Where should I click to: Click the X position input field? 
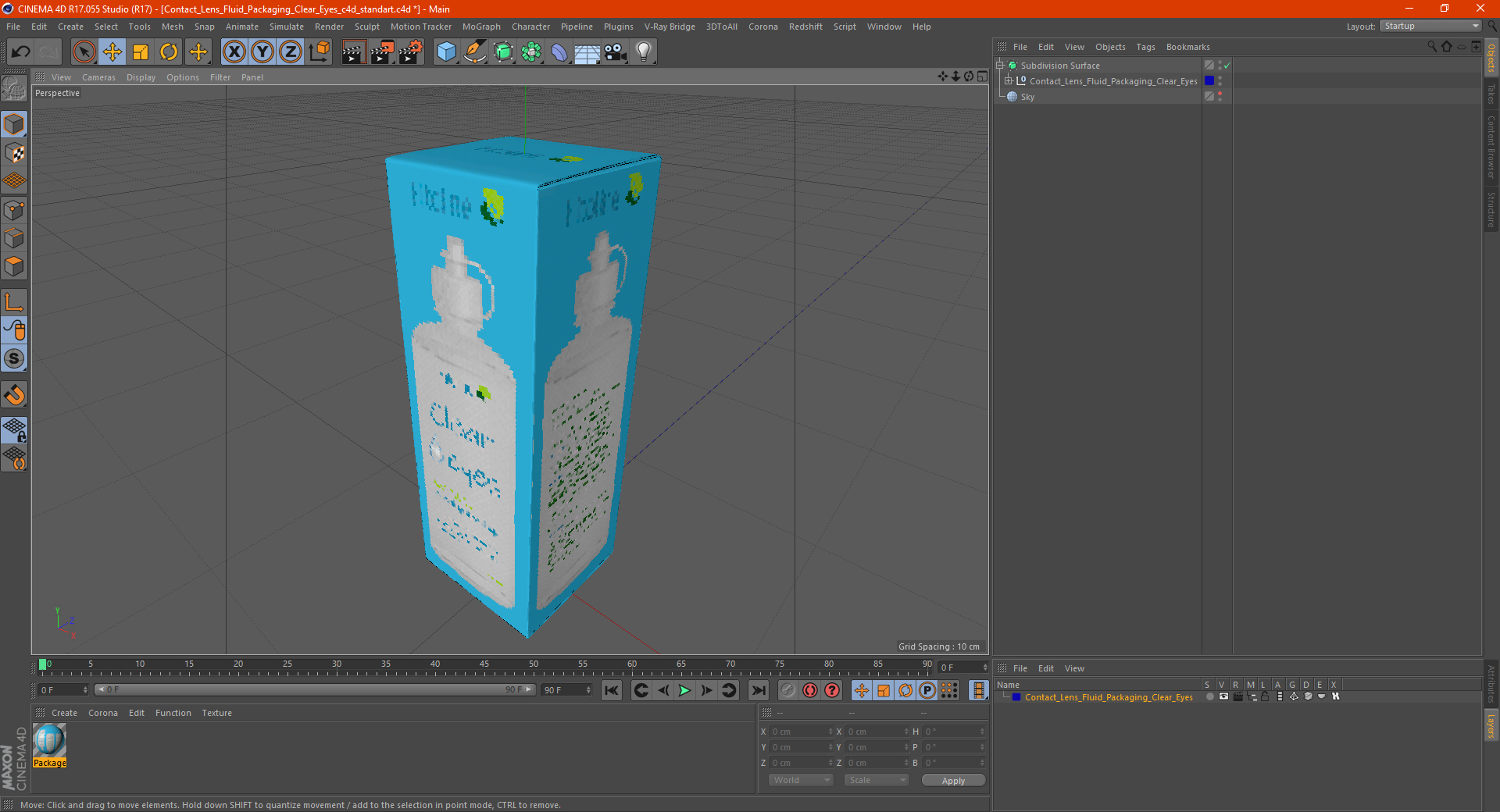802,732
